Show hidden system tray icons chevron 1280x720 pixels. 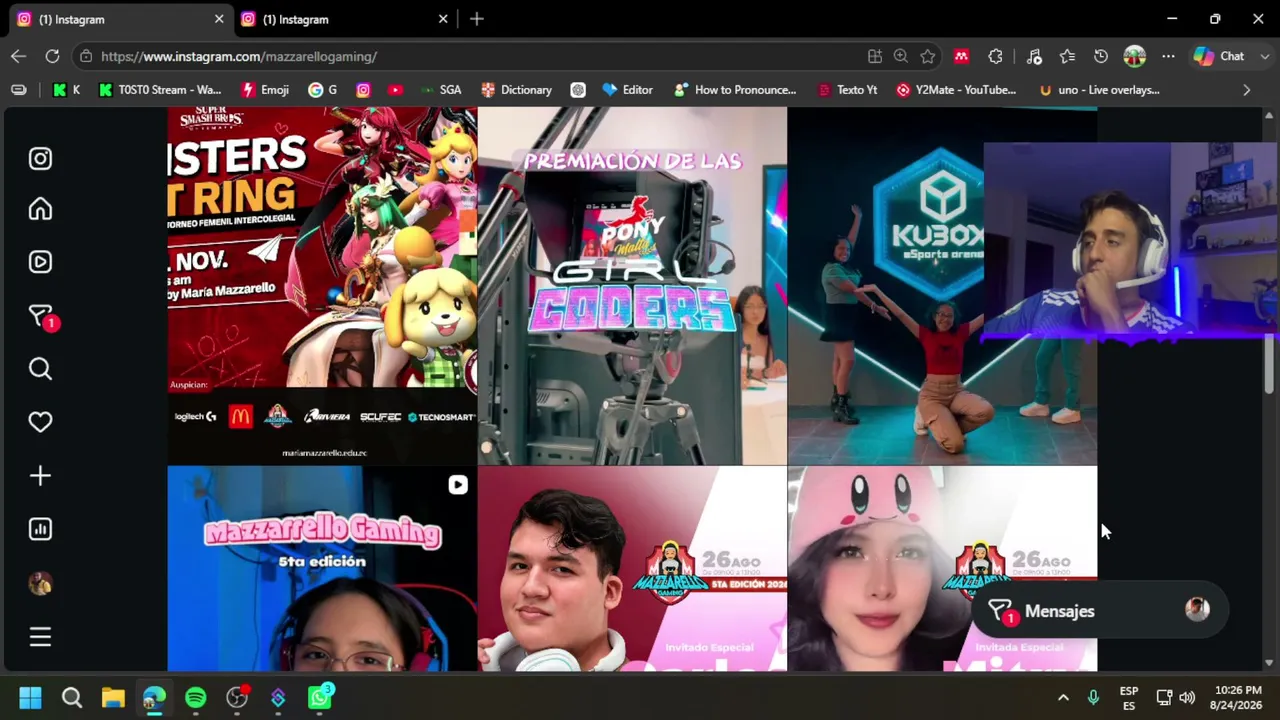point(1063,698)
